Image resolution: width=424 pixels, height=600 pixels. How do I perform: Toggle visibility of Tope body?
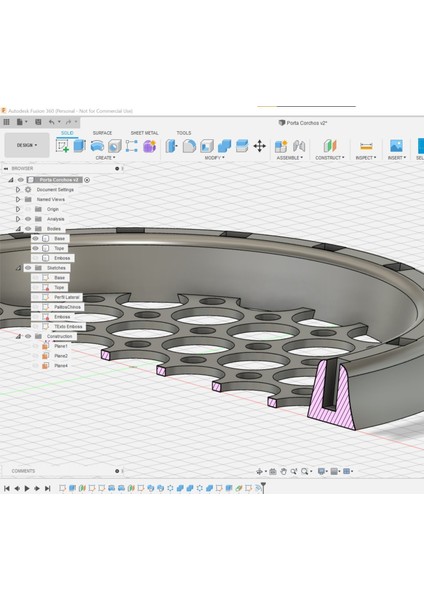36,248
